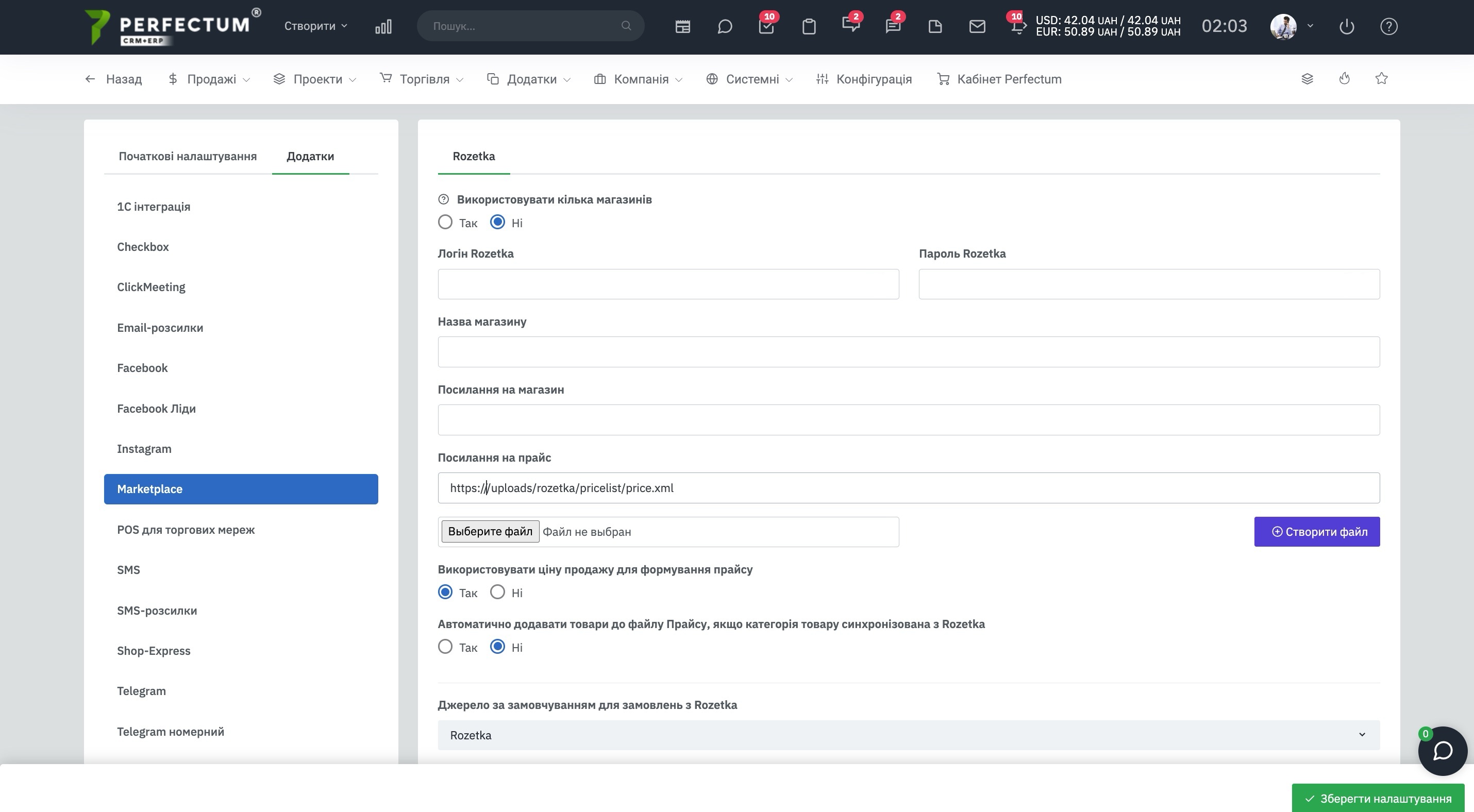The image size is (1474, 812).
Task: Focus the 'Посилання на магазин' input field
Action: [x=908, y=420]
